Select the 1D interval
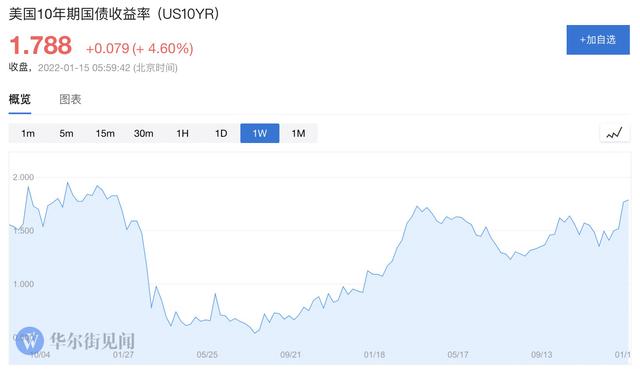This screenshot has width=640, height=372. click(x=221, y=134)
